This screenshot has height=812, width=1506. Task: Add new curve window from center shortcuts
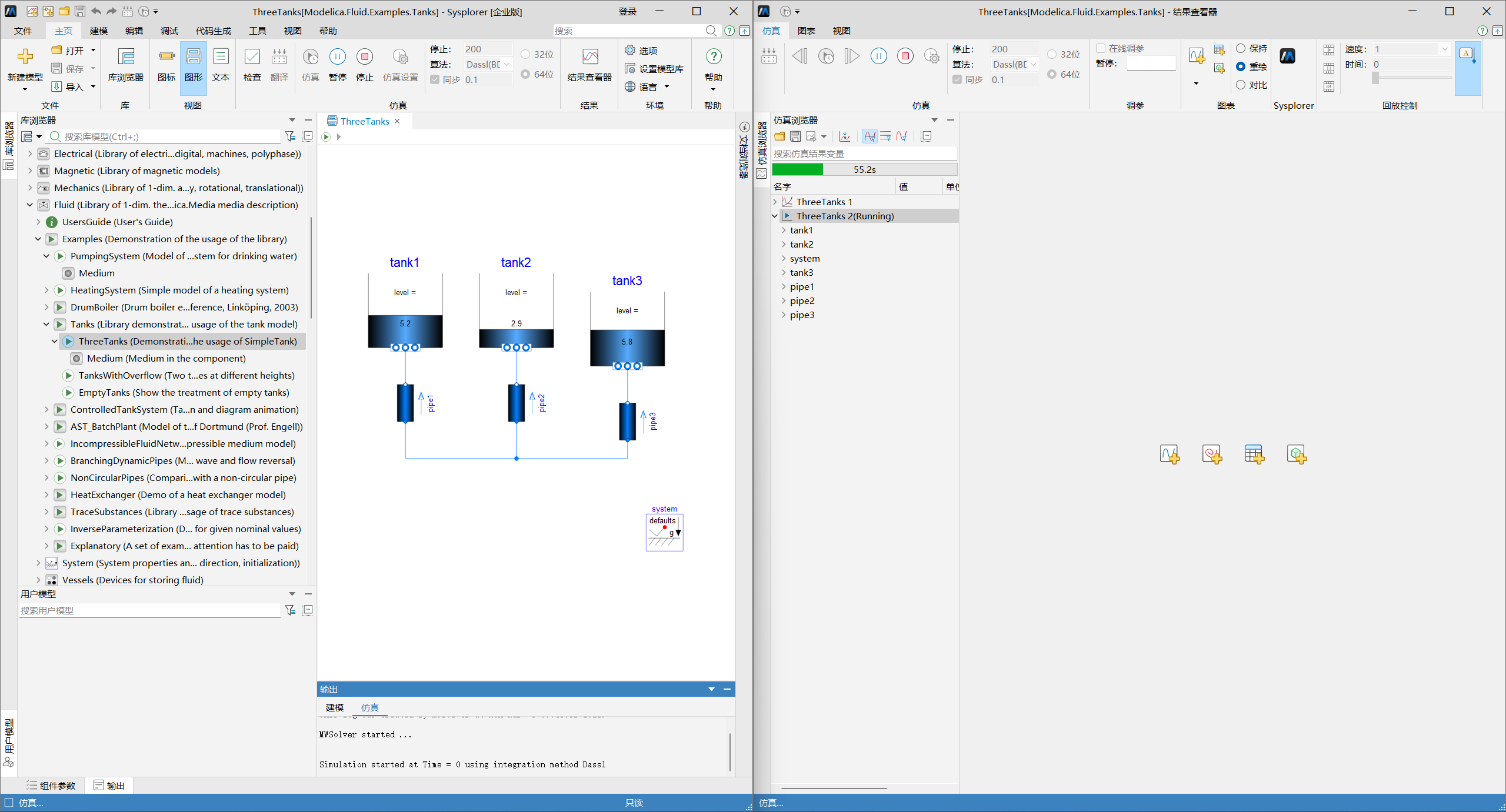pos(1170,455)
